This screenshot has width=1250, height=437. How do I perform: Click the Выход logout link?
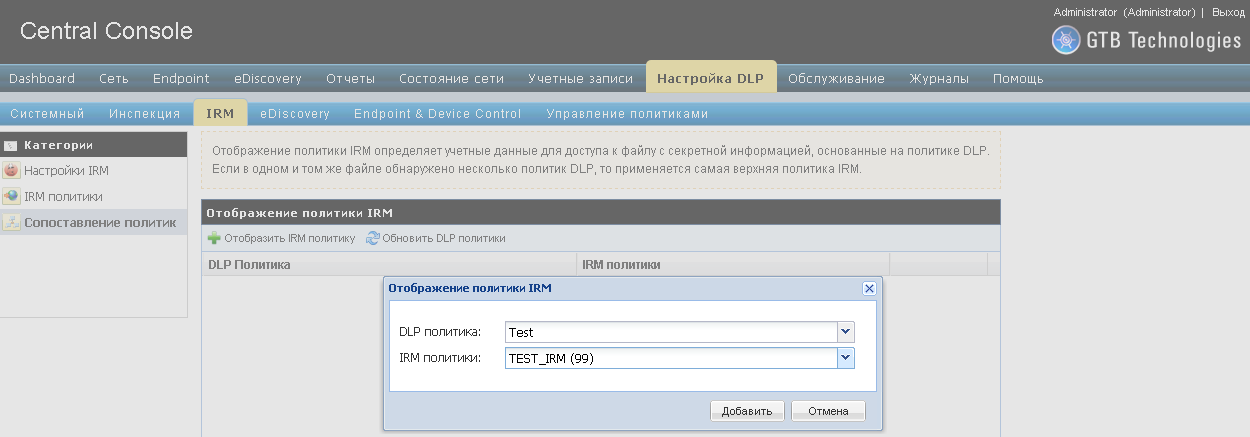tap(1228, 12)
